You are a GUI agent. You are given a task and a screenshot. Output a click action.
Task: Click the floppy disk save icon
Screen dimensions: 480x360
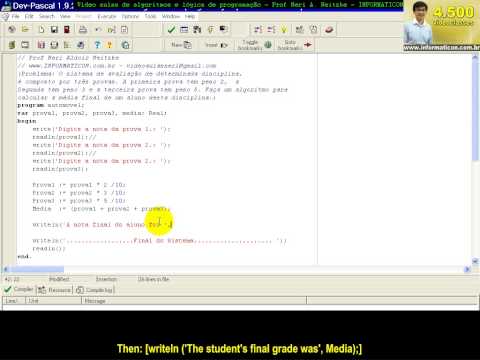[54, 30]
